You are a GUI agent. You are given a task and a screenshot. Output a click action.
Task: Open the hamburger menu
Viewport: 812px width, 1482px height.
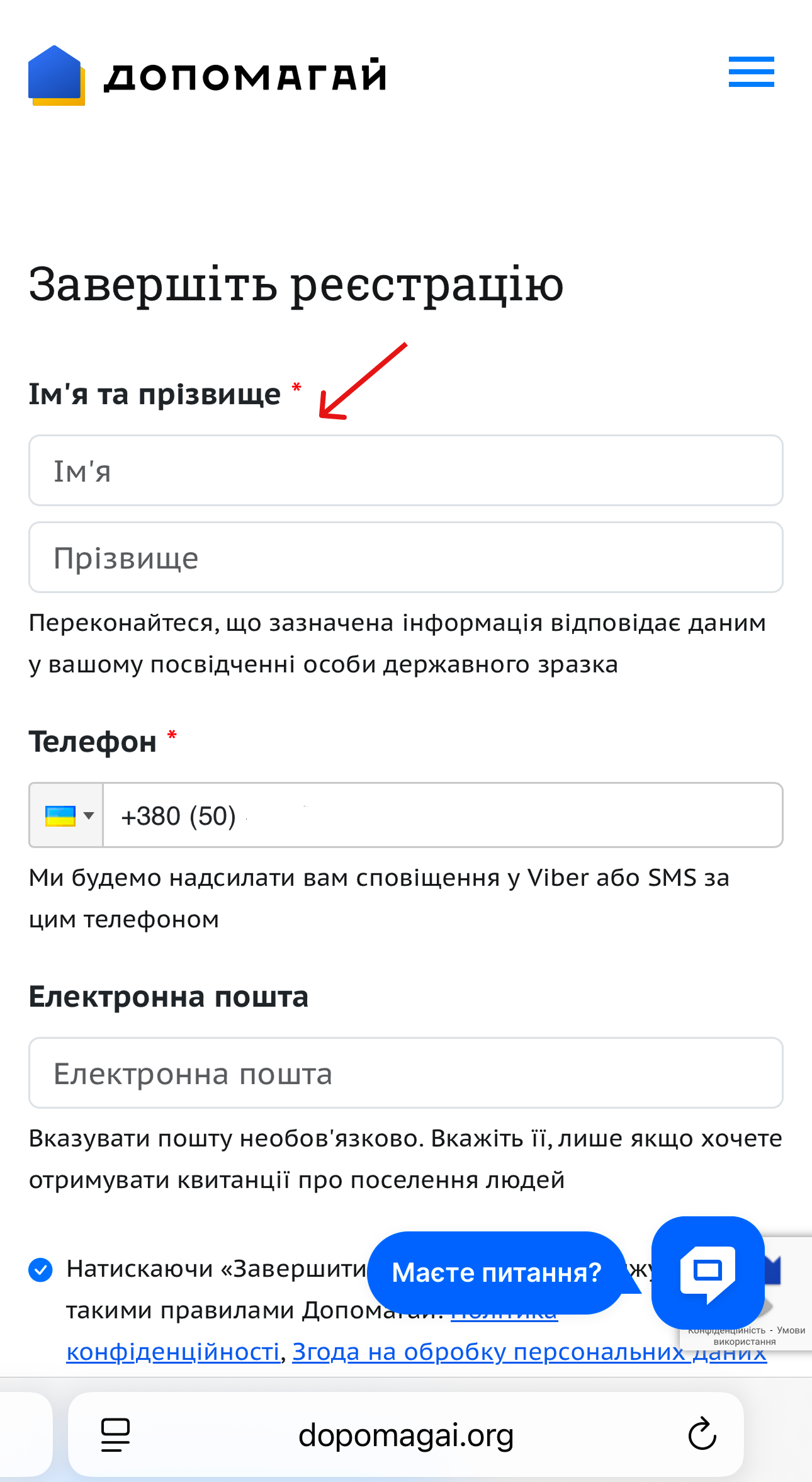751,72
